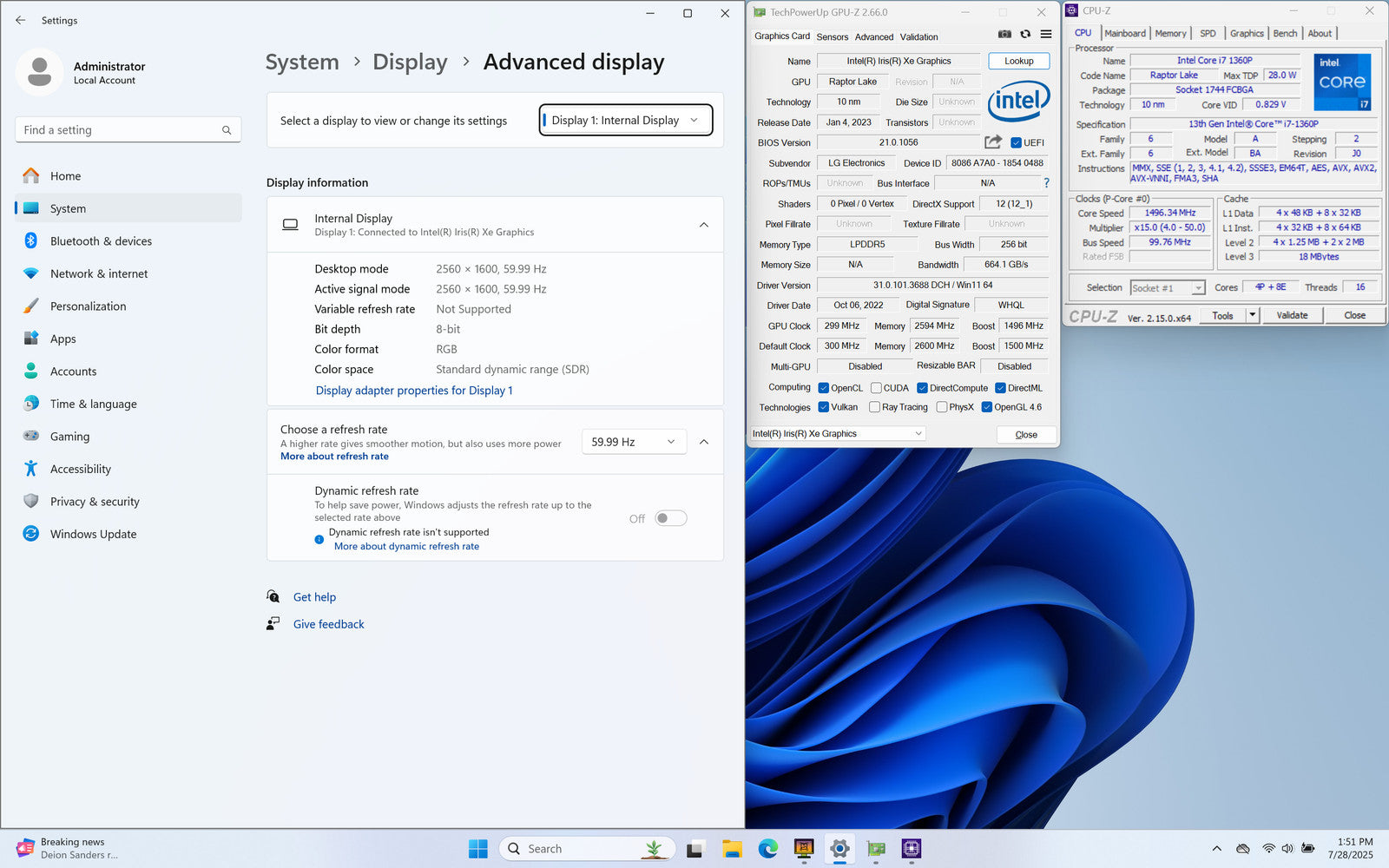Open Bluetooth & devices settings
The width and height of the screenshot is (1389, 868).
click(x=101, y=241)
